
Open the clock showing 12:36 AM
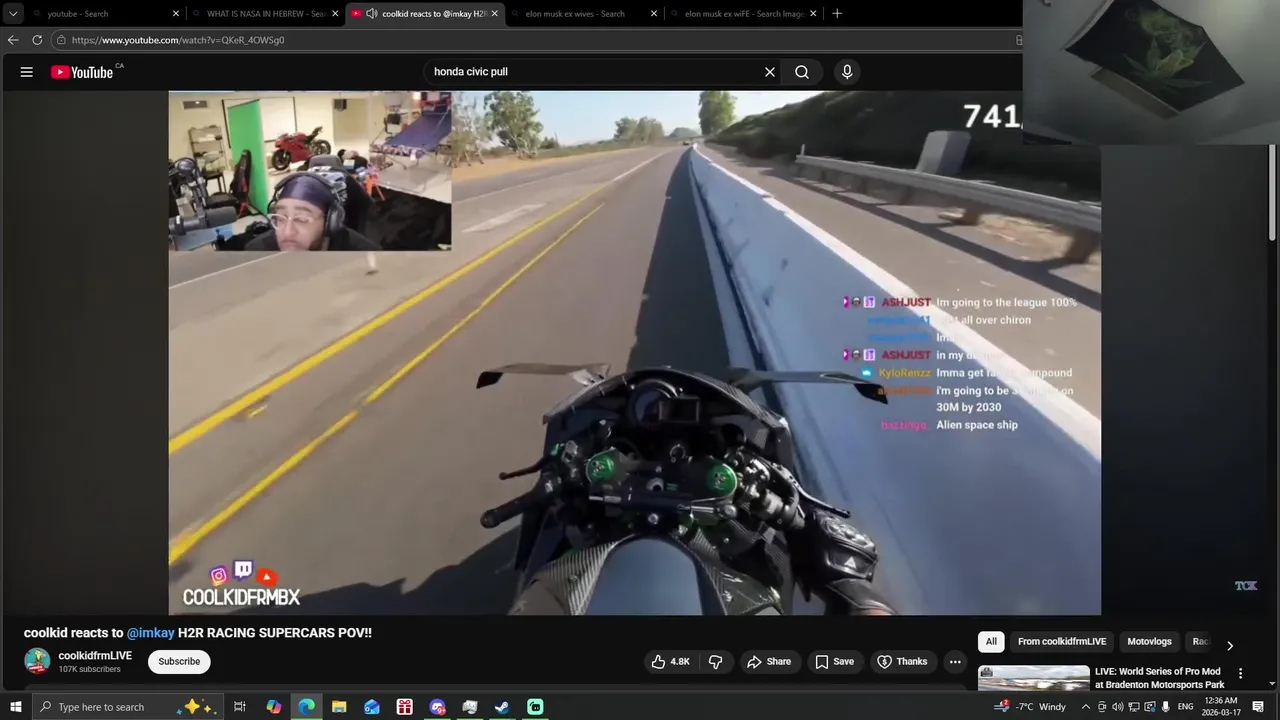(x=1221, y=707)
